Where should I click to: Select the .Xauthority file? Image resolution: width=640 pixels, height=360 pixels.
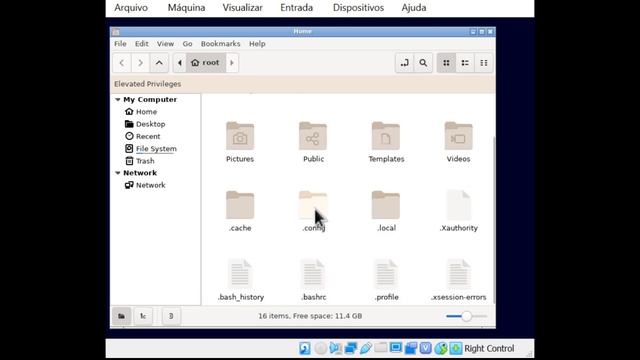click(x=458, y=211)
